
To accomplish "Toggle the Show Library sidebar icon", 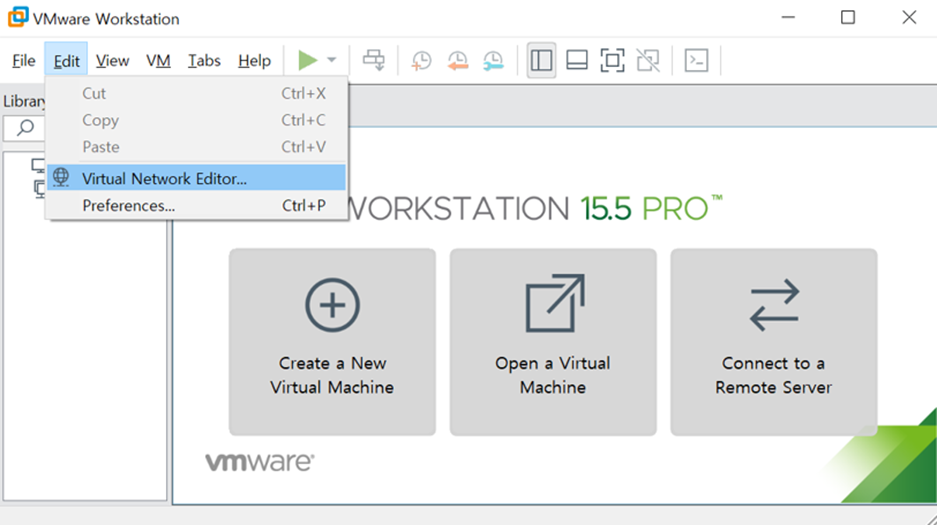I will pos(541,60).
